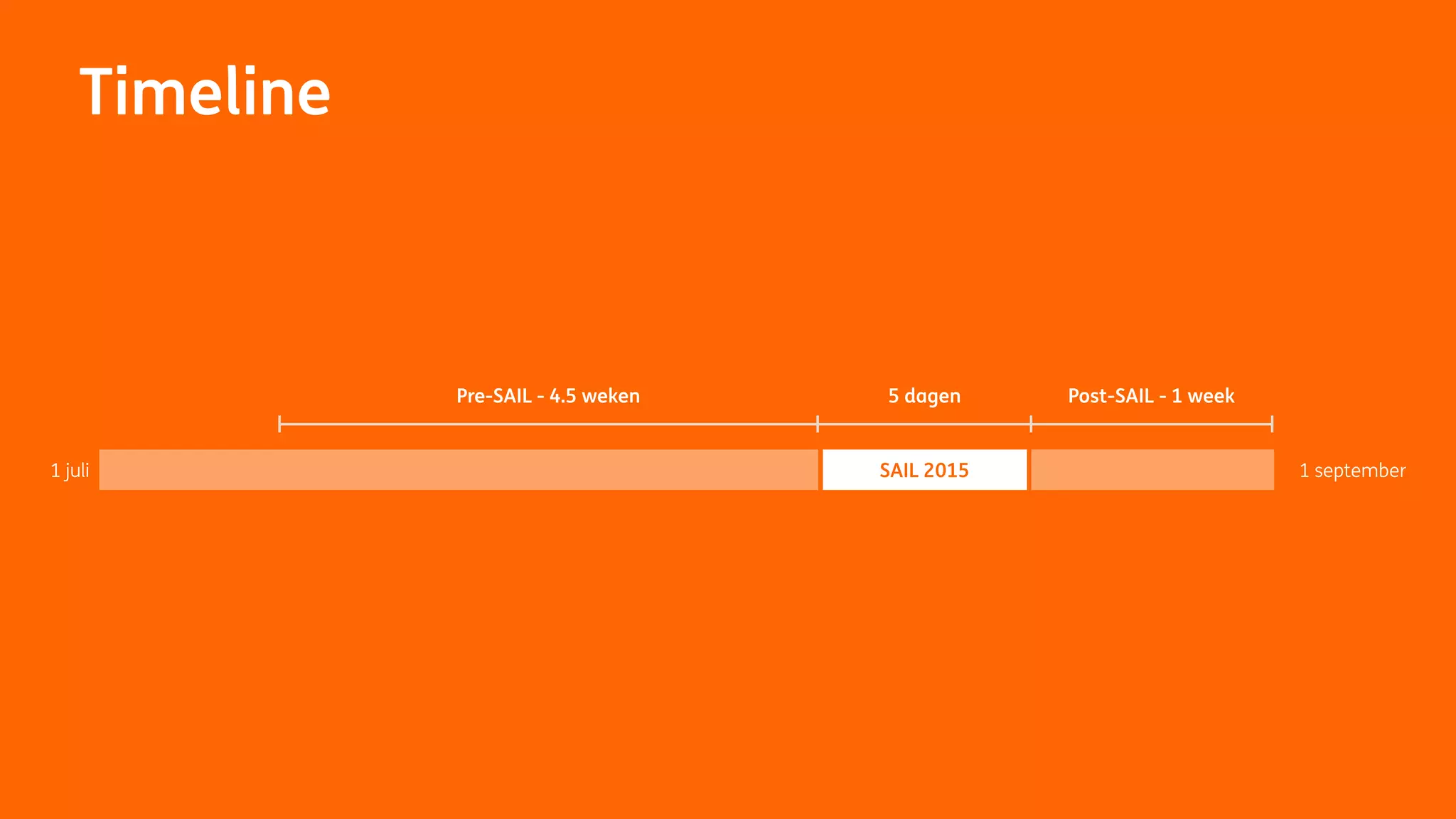
Task: Select the post-SAIL bar after SAIL 2015
Action: (x=1152, y=470)
